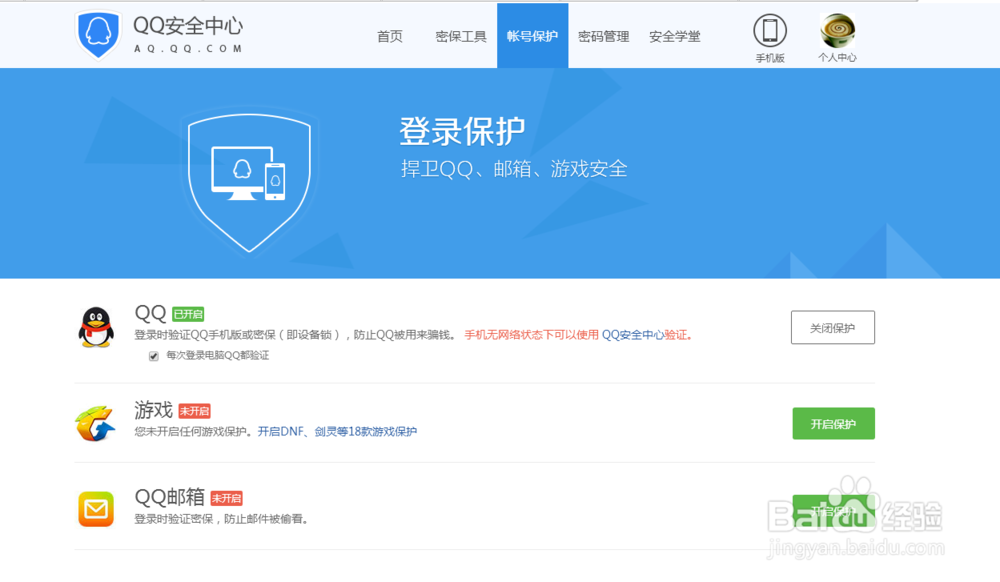1000x582 pixels.
Task: Click the QQ penguin icon
Action: pos(96,327)
